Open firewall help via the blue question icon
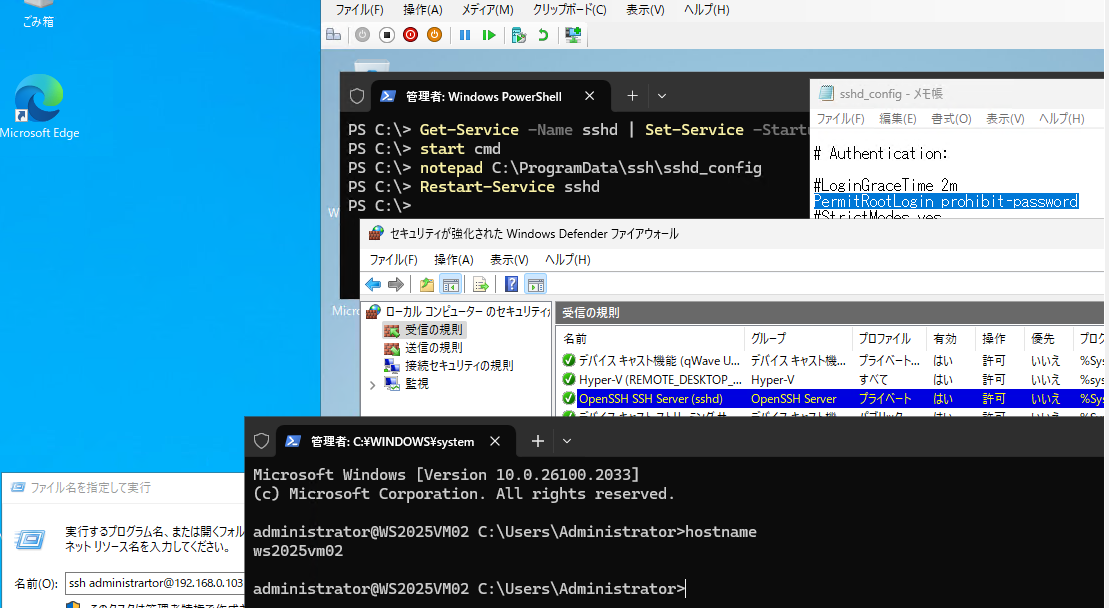The width and height of the screenshot is (1109, 608). [511, 284]
